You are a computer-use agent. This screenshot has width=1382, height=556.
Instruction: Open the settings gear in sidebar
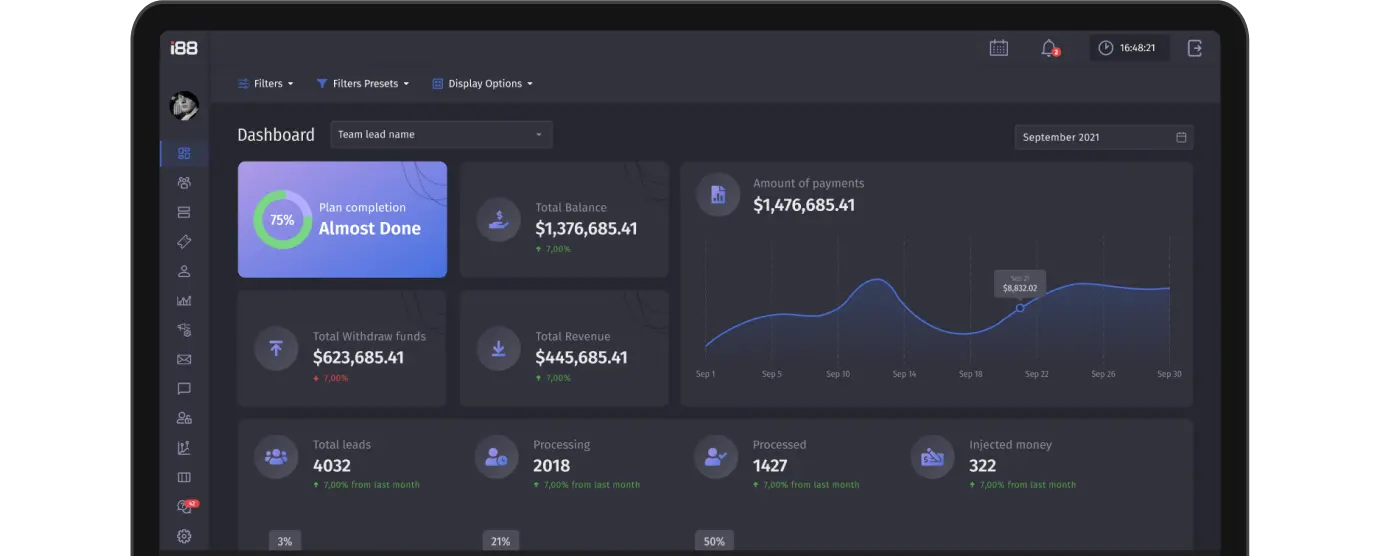[x=184, y=536]
